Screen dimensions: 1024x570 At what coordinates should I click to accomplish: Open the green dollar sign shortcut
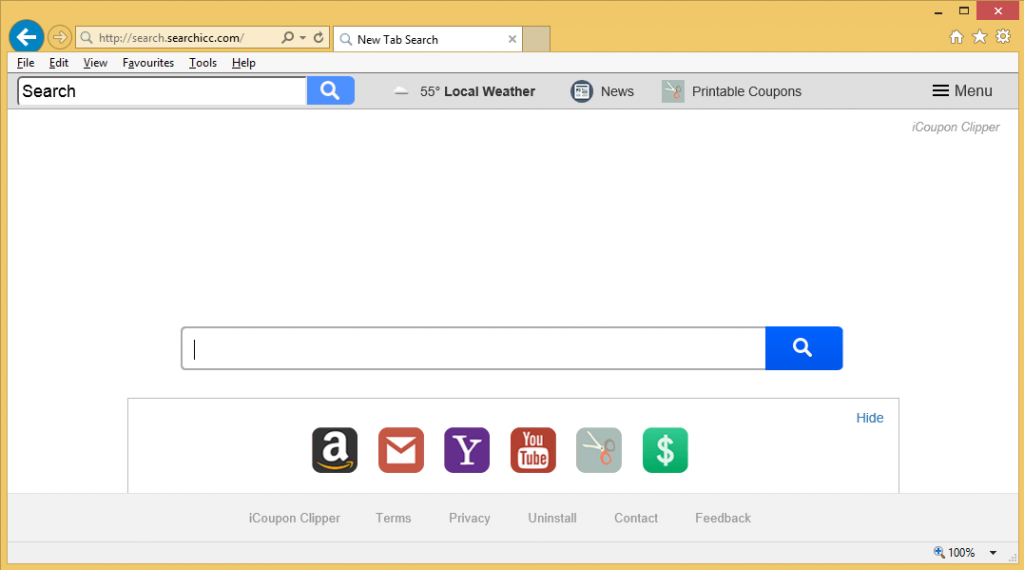pyautogui.click(x=665, y=450)
